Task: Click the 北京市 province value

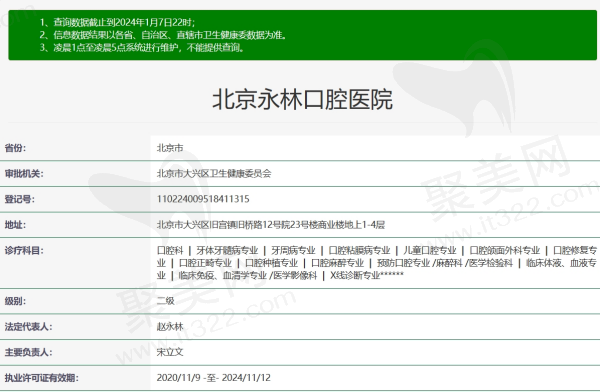Action: click(170, 148)
